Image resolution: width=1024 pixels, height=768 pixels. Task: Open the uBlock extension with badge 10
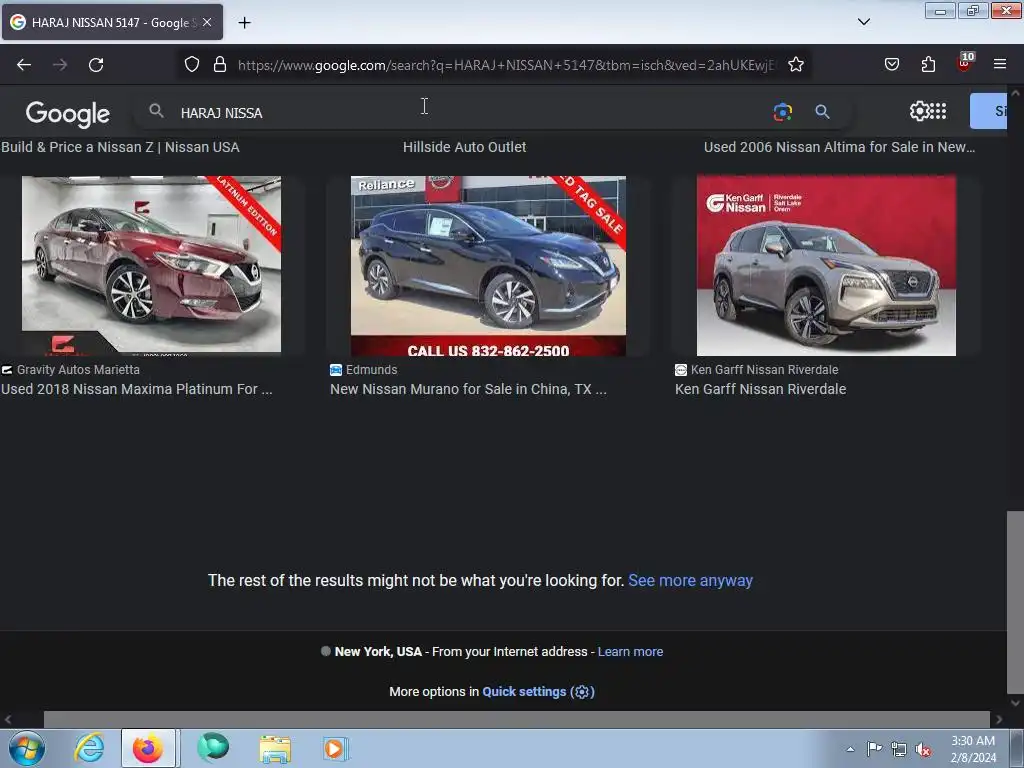click(965, 63)
